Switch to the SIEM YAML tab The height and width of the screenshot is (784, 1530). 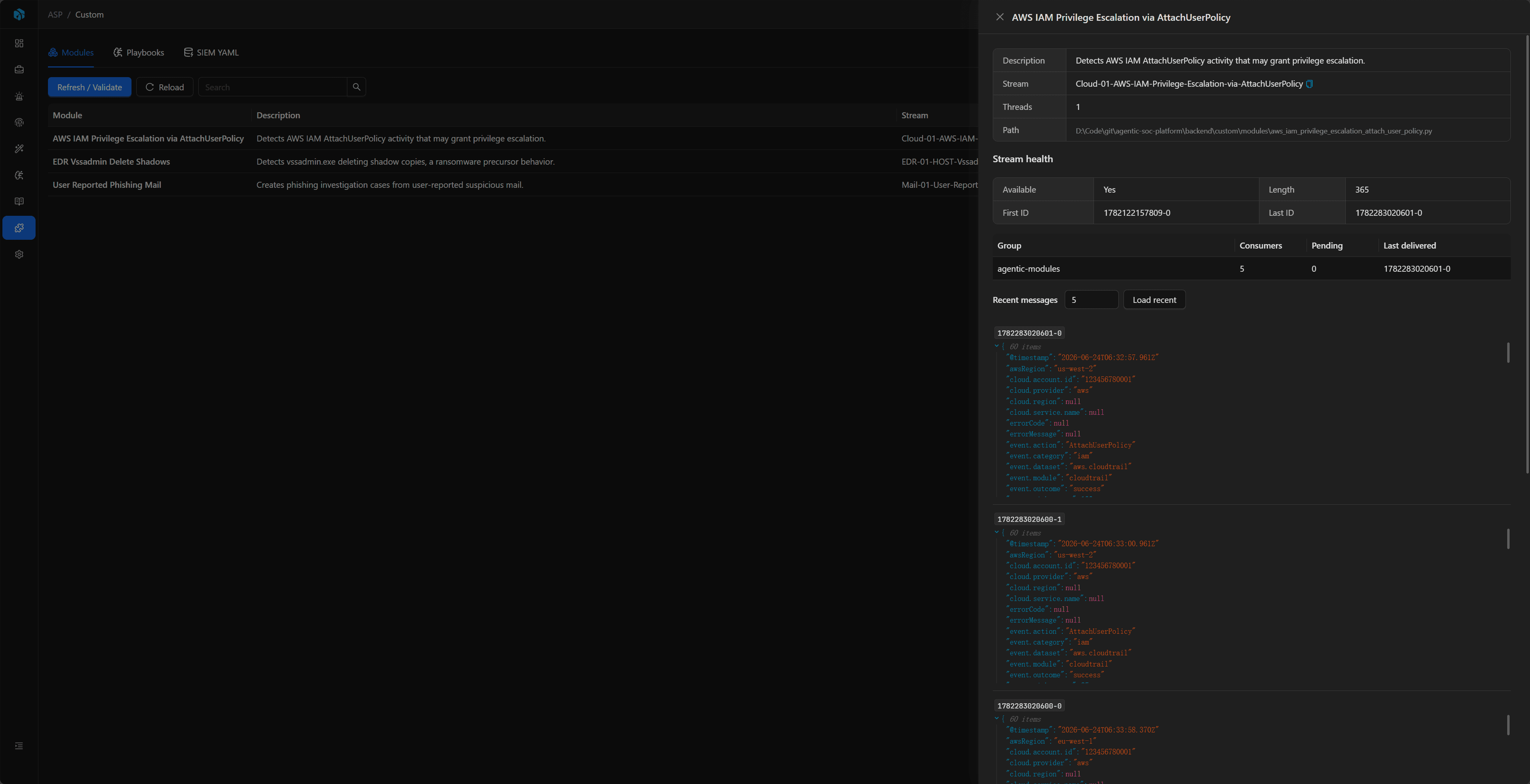(211, 52)
